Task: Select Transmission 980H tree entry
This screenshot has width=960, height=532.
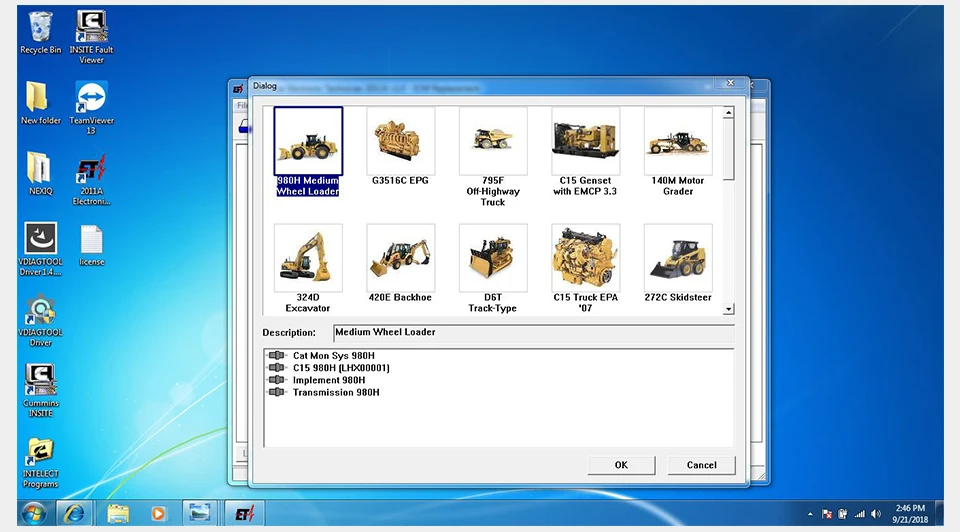Action: [336, 392]
